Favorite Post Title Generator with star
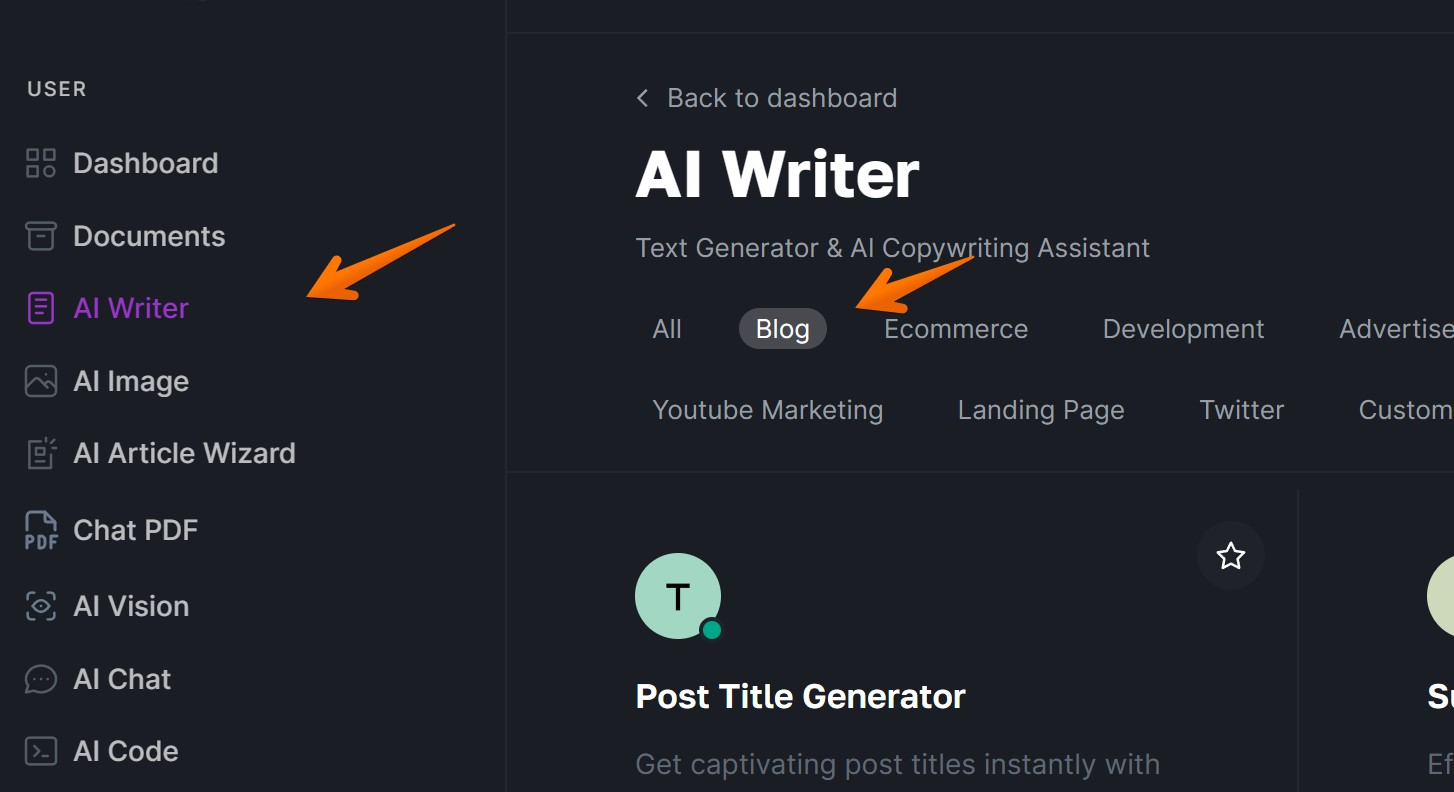Image resolution: width=1454 pixels, height=792 pixels. point(1230,556)
